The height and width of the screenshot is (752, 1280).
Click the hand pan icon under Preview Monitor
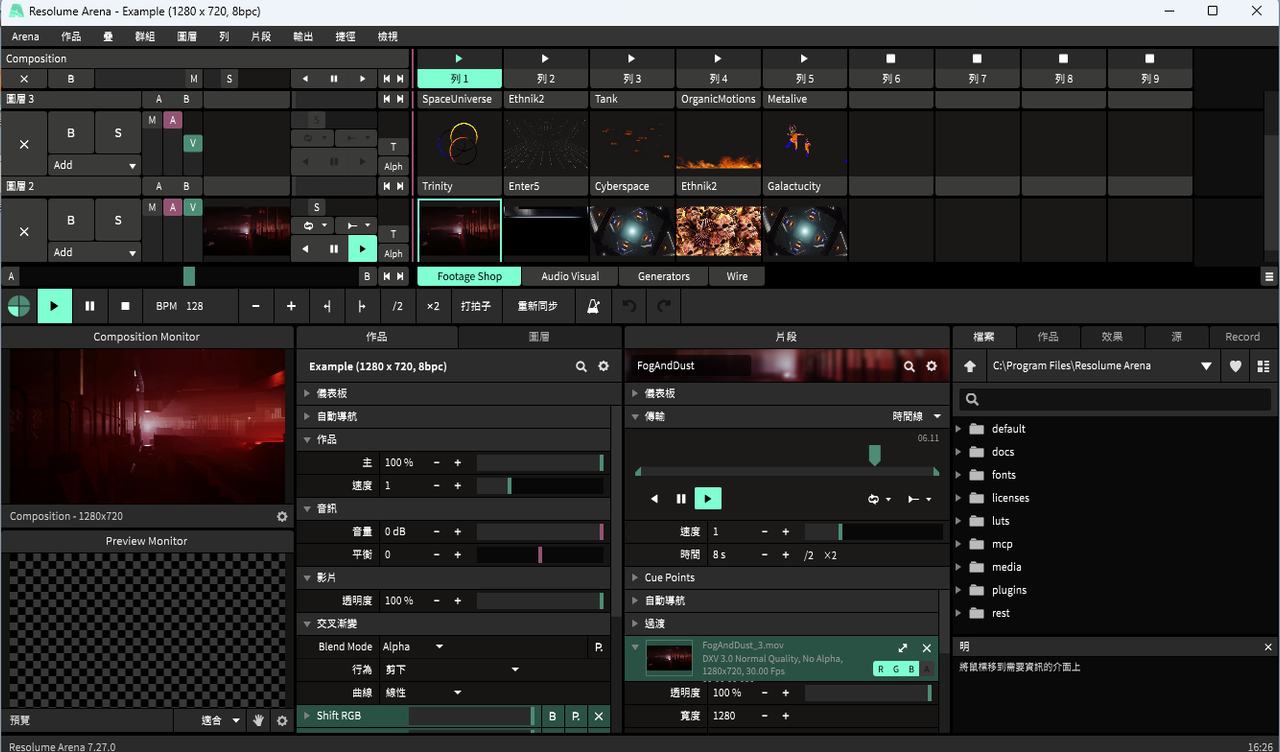click(x=258, y=720)
